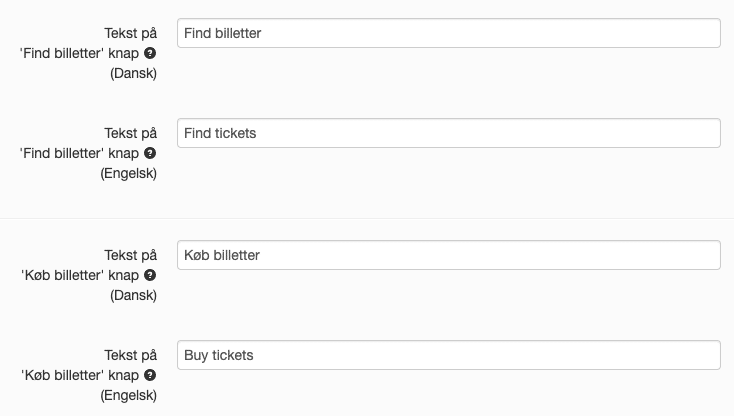The image size is (734, 416).
Task: Click into the 'Buy tickets' field
Action: [448, 355]
